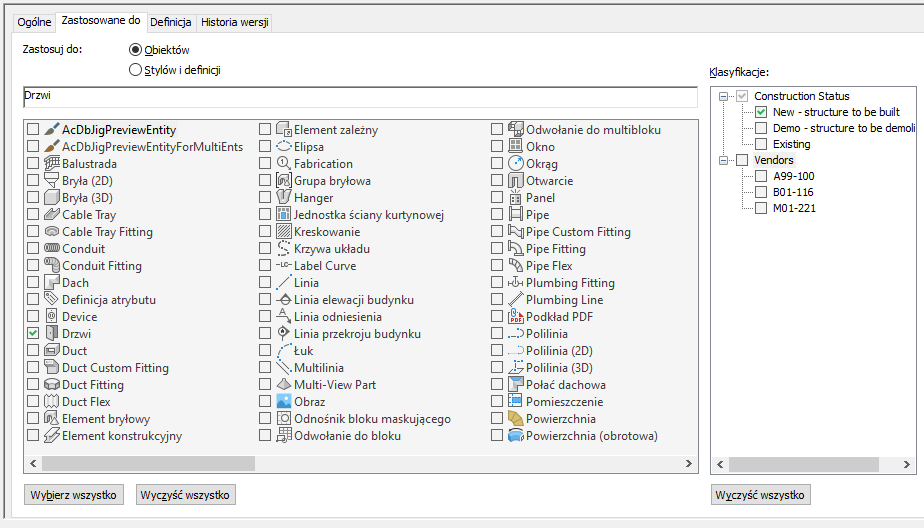Collapse the Construction Status tree node
Screen dimensions: 924x528
[x=724, y=96]
